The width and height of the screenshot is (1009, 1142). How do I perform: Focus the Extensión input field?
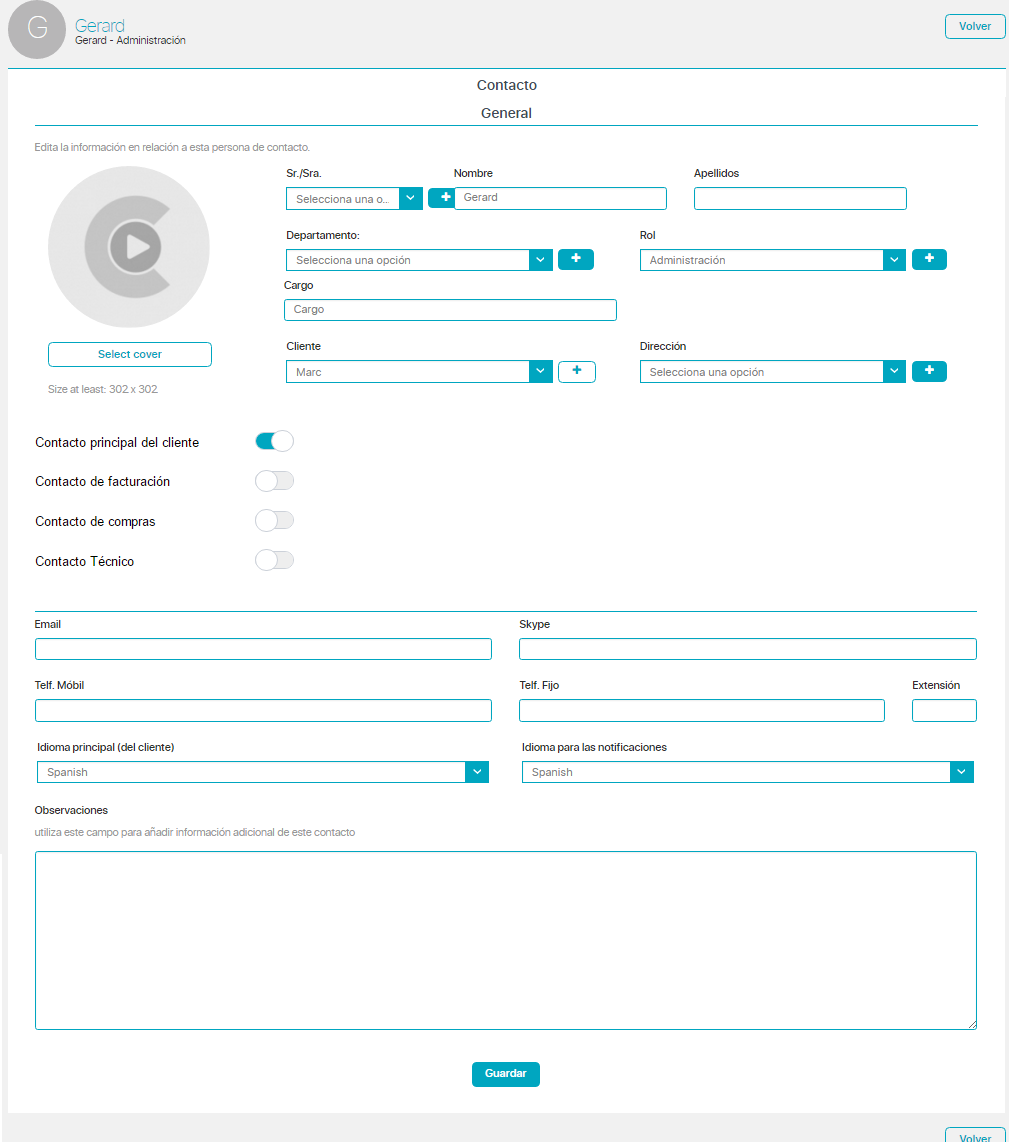click(x=944, y=710)
